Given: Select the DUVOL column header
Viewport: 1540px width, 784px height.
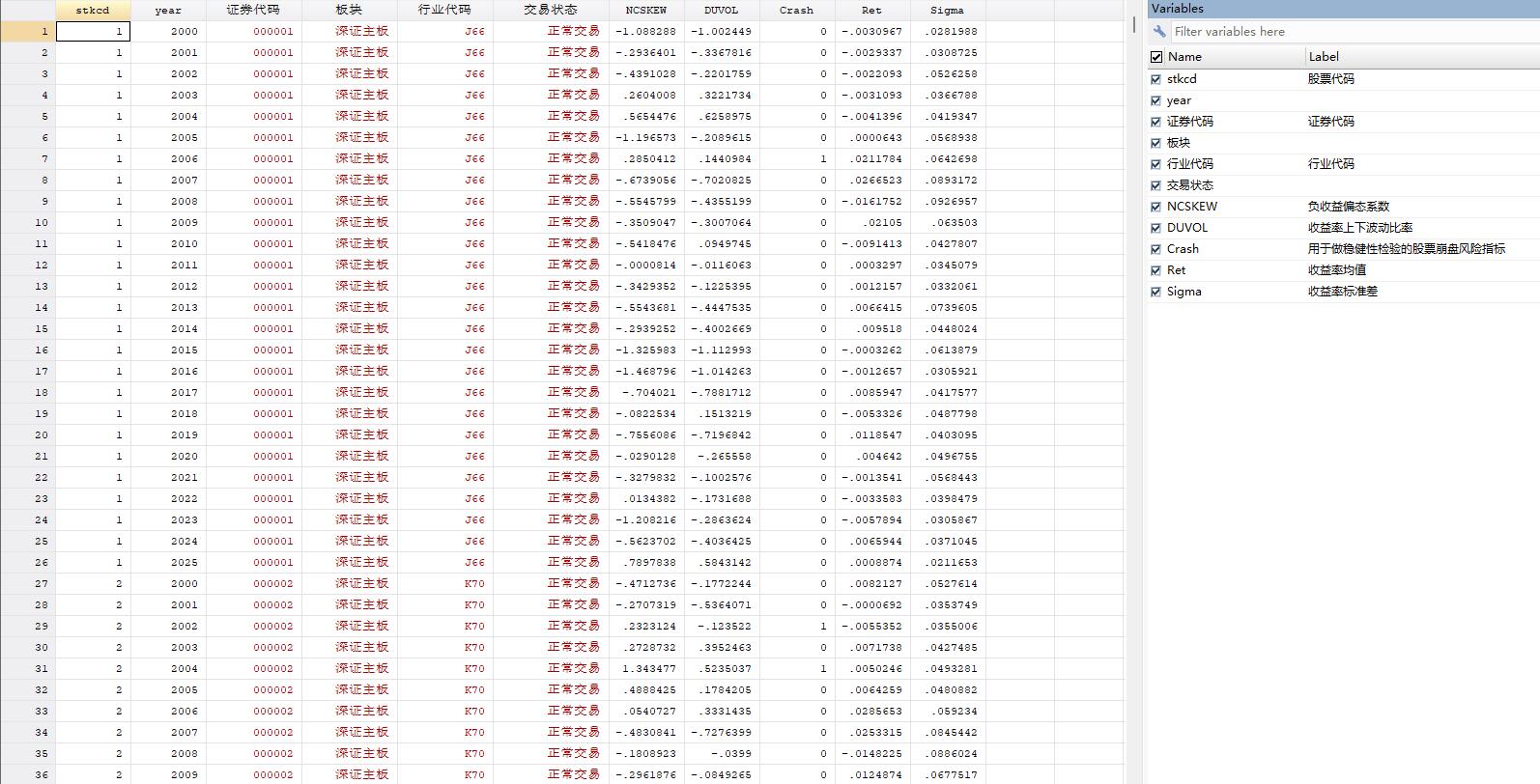Looking at the screenshot, I should tap(722, 10).
